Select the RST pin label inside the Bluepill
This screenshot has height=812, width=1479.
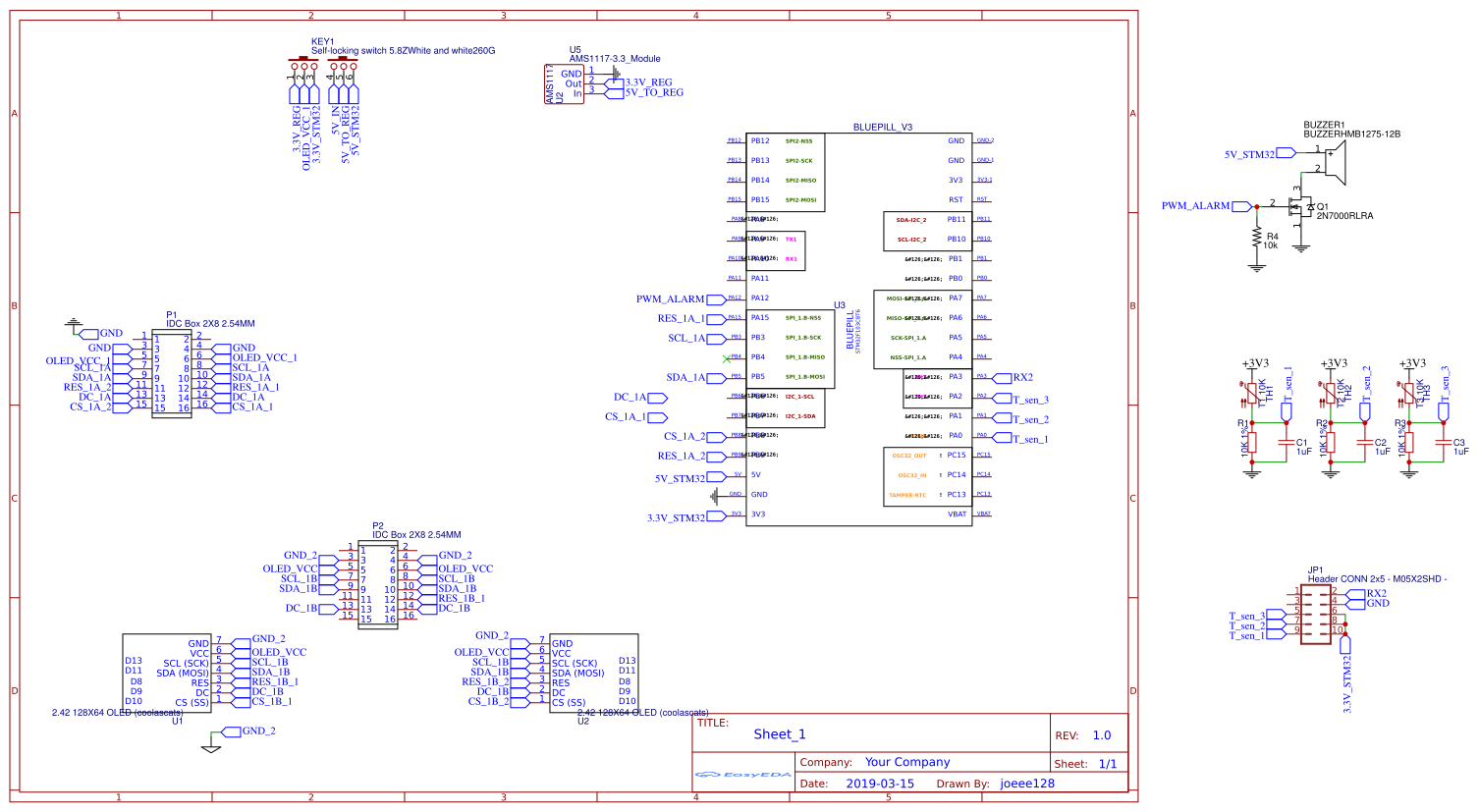tap(956, 200)
